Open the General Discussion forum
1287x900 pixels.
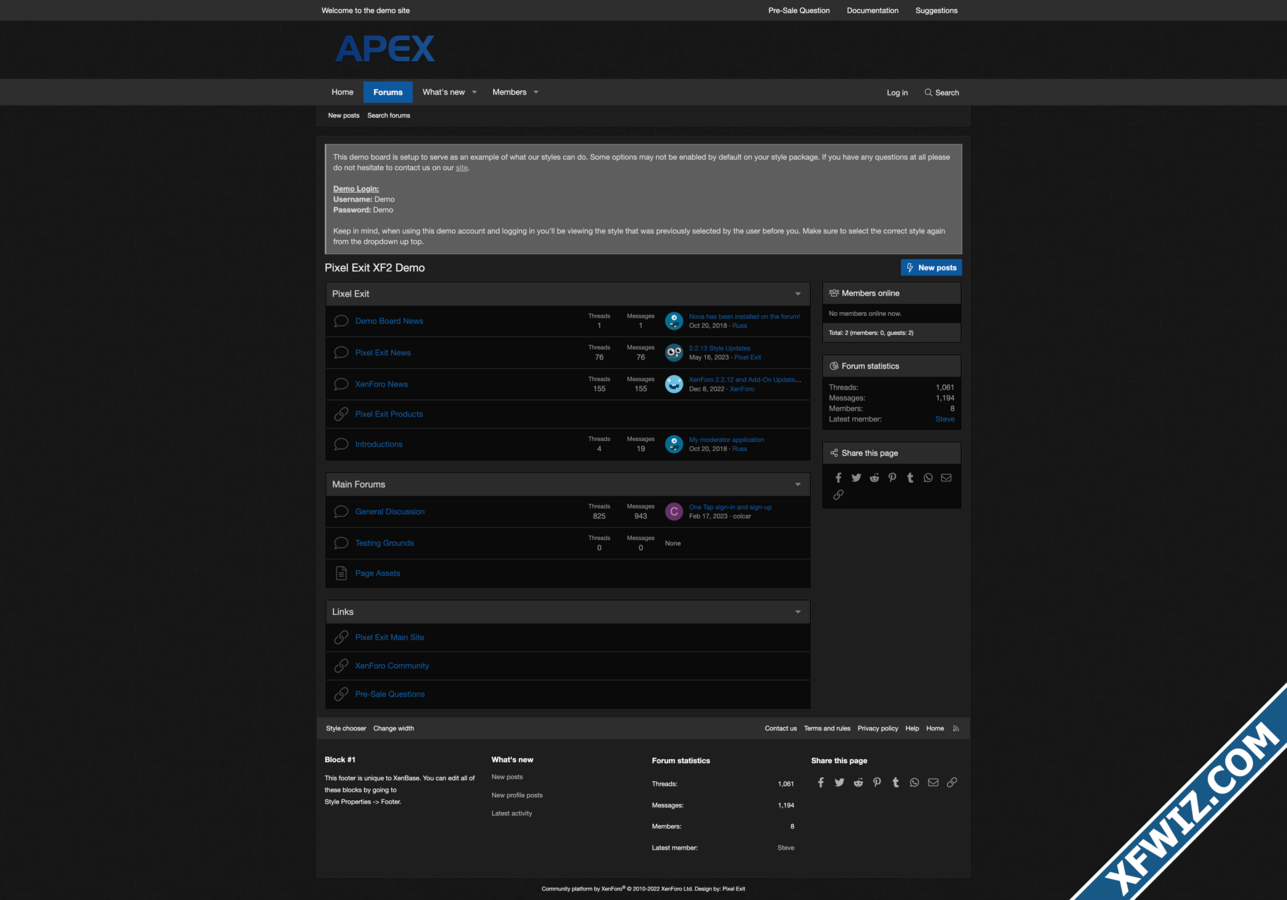point(390,512)
